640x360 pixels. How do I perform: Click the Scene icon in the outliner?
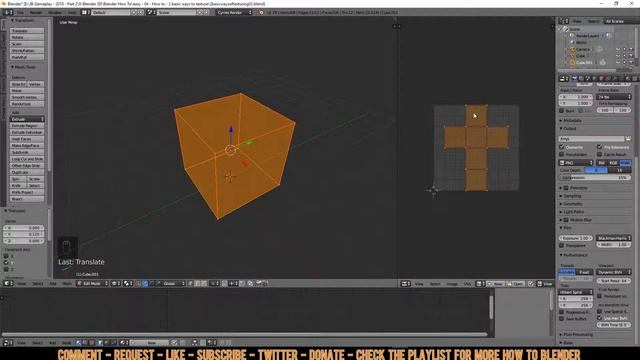[x=566, y=29]
